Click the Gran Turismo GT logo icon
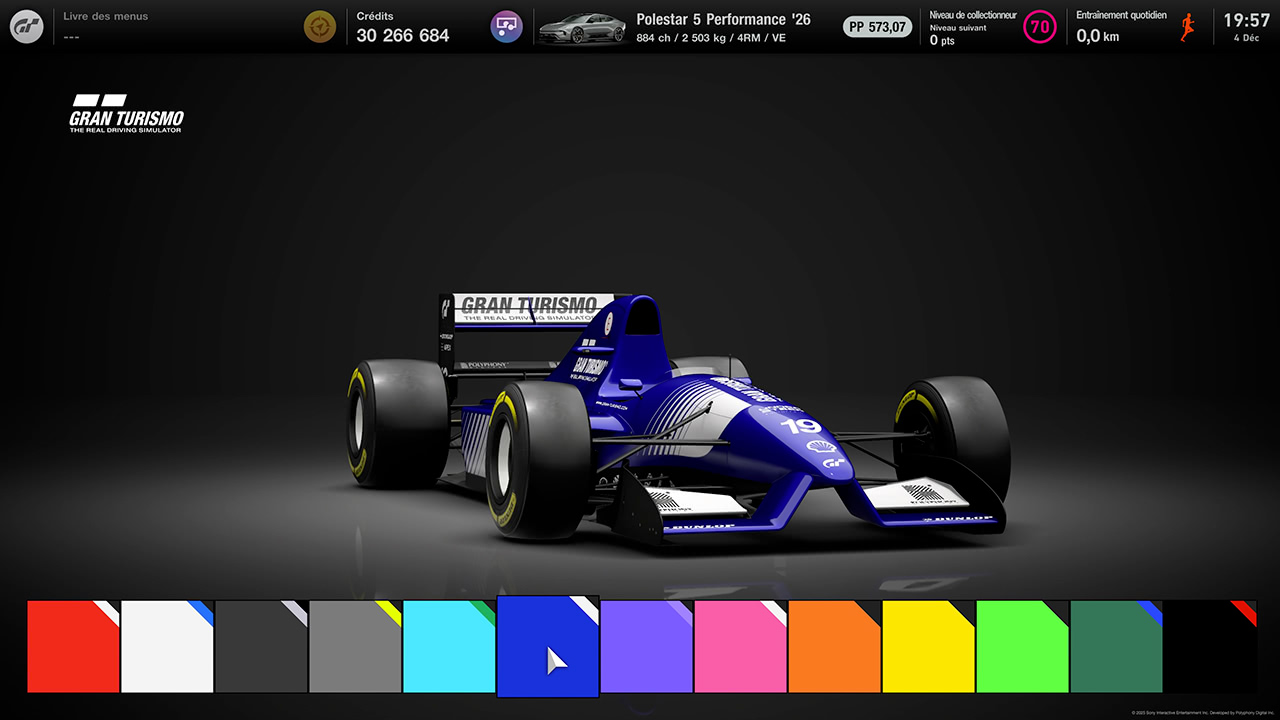1280x720 pixels. click(x=27, y=27)
